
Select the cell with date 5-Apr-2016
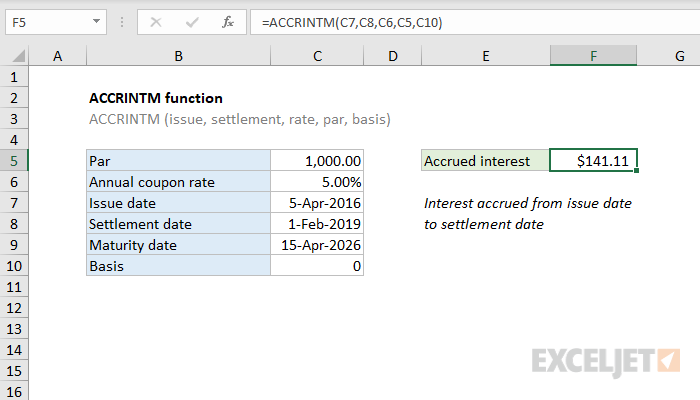tap(317, 203)
